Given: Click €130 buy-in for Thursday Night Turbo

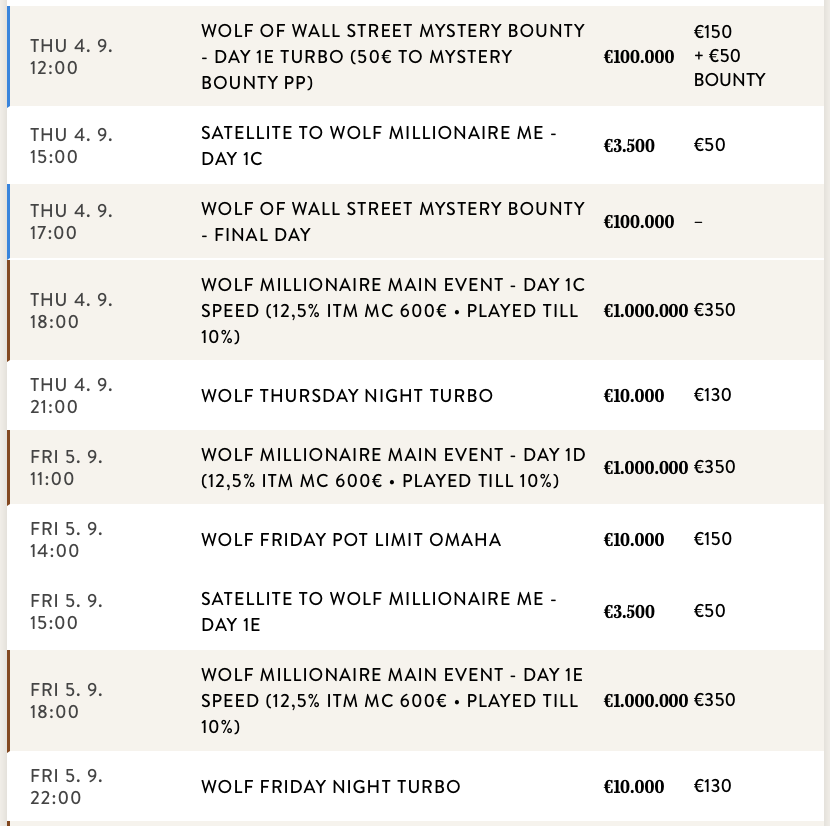Looking at the screenshot, I should coord(713,395).
